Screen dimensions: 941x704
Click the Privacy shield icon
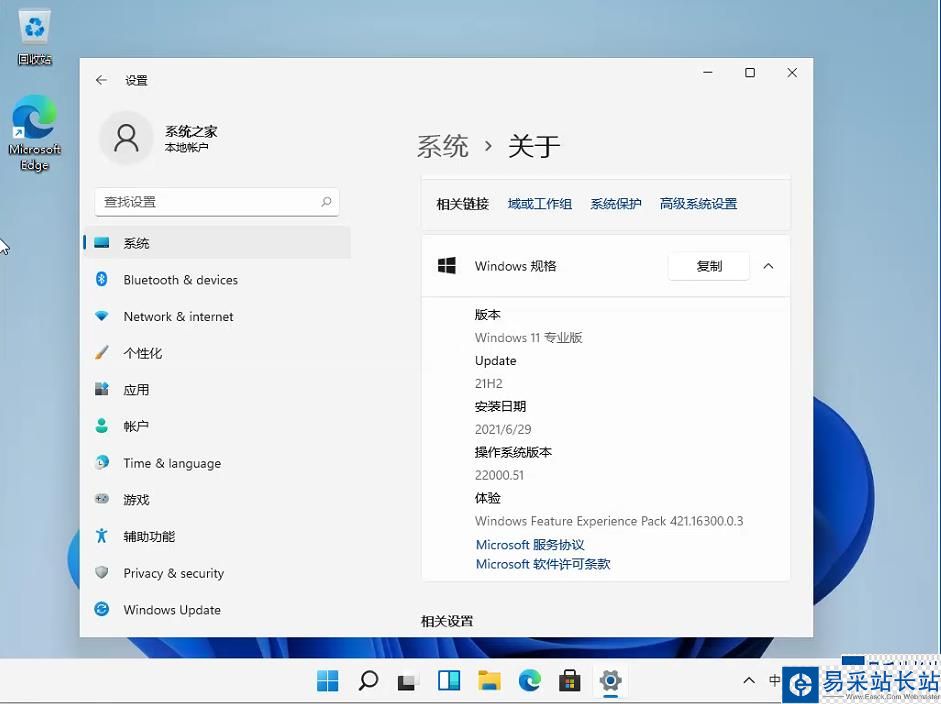coord(101,572)
